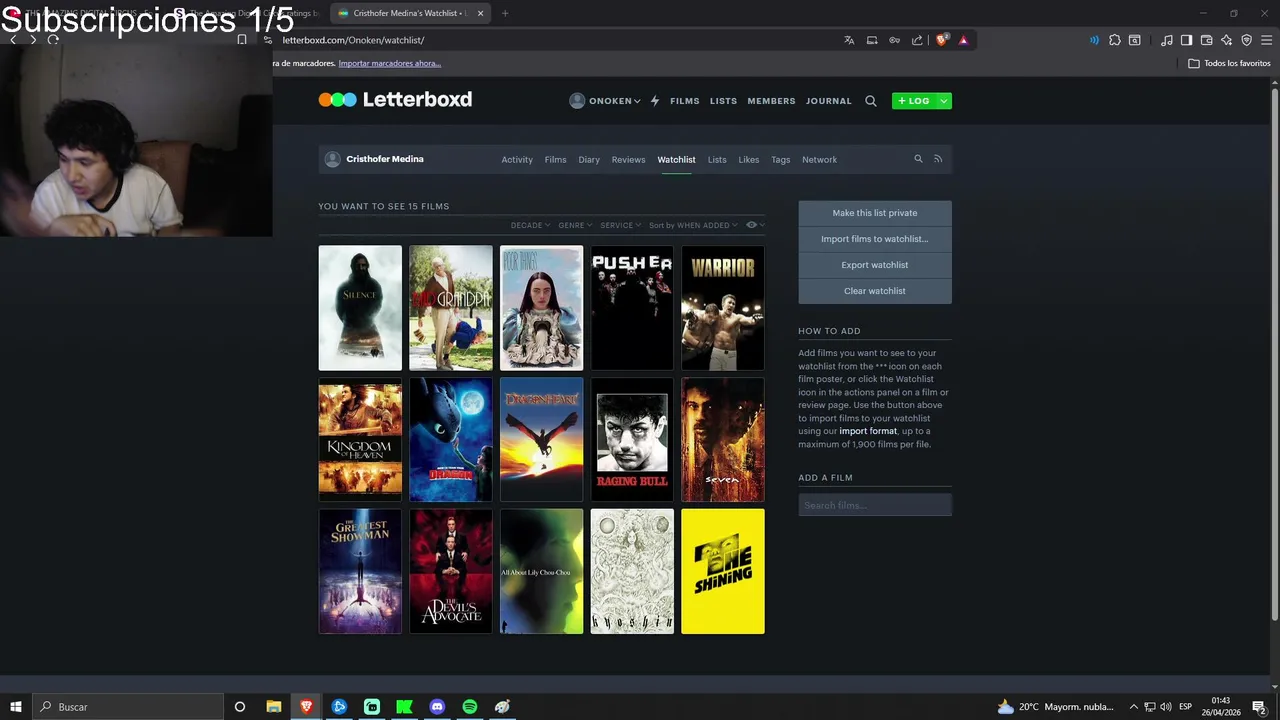
Task: Open the music playlist icon in toolbar
Action: (1167, 40)
